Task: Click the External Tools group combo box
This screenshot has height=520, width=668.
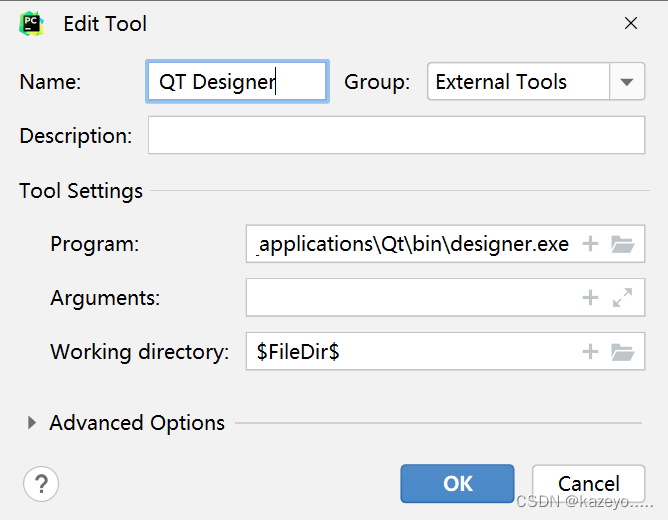Action: 536,81
